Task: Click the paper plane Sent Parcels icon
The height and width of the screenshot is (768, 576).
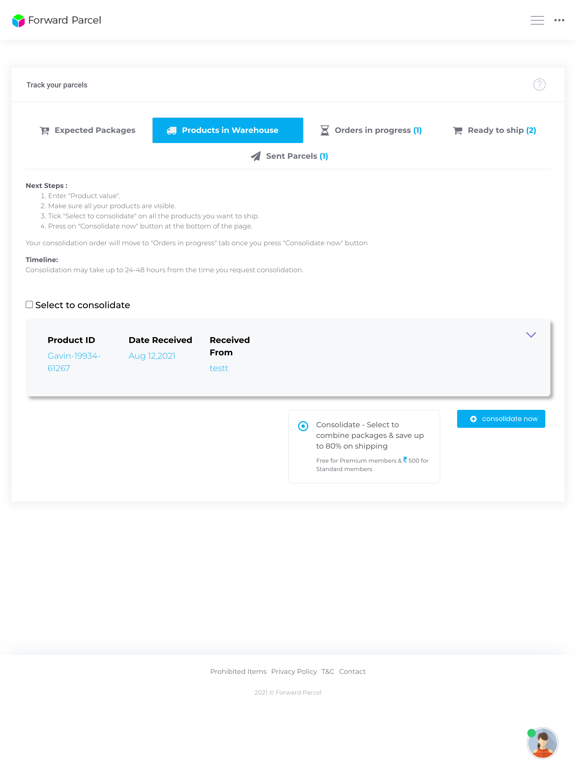Action: point(256,156)
